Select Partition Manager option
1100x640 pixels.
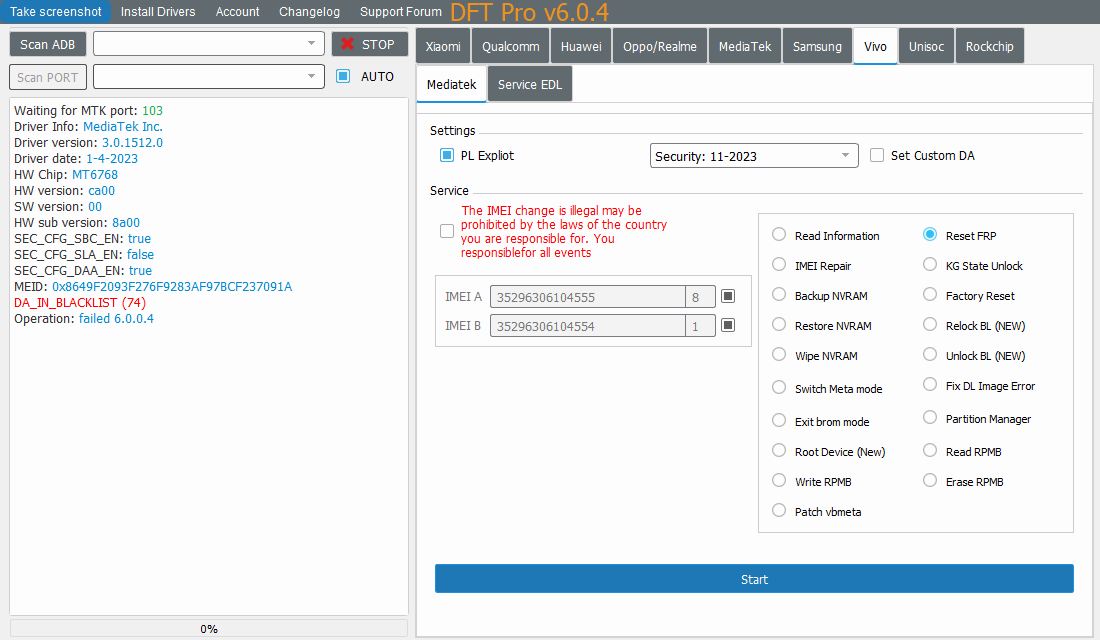coord(930,418)
